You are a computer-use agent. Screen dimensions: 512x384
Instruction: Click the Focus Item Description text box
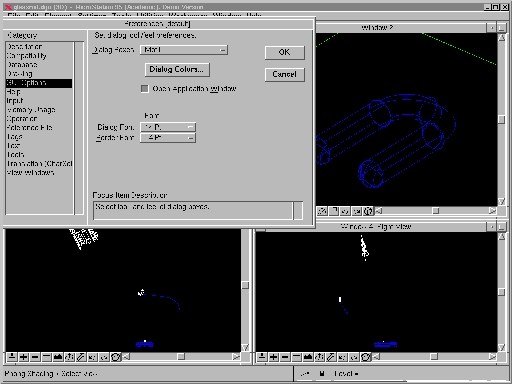click(193, 210)
